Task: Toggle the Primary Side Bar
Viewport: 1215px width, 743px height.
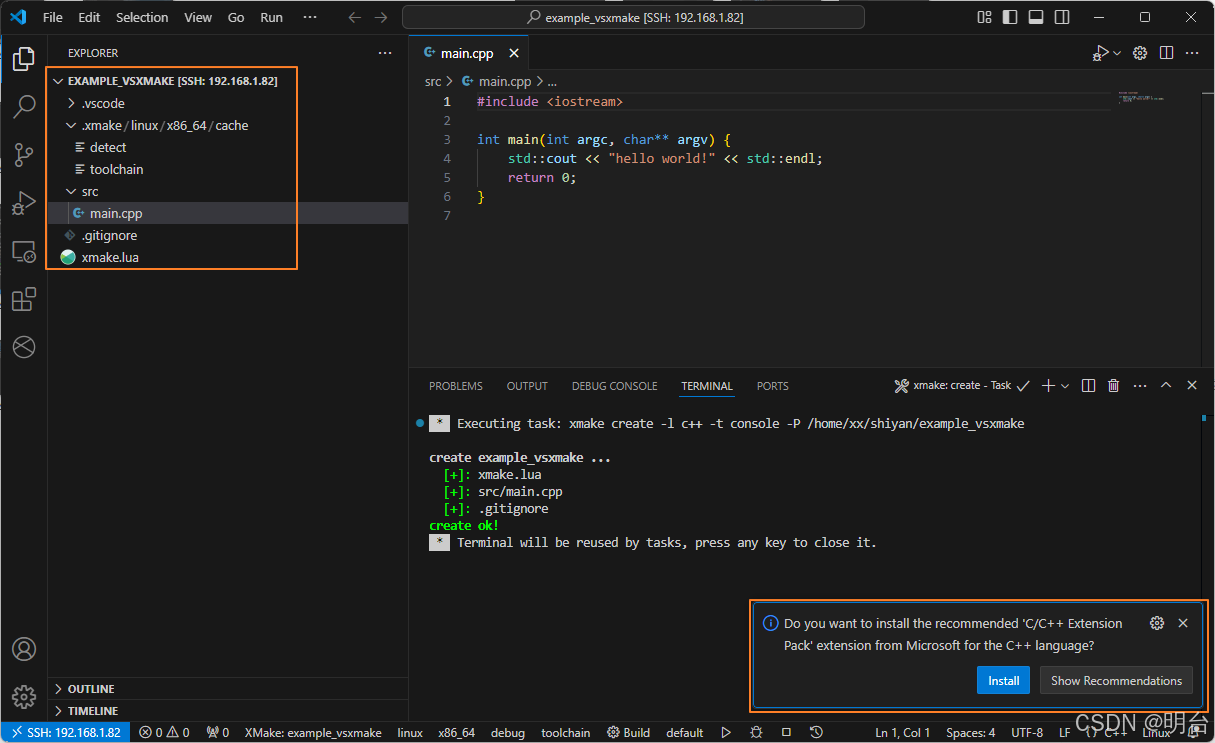Action: tap(1010, 17)
